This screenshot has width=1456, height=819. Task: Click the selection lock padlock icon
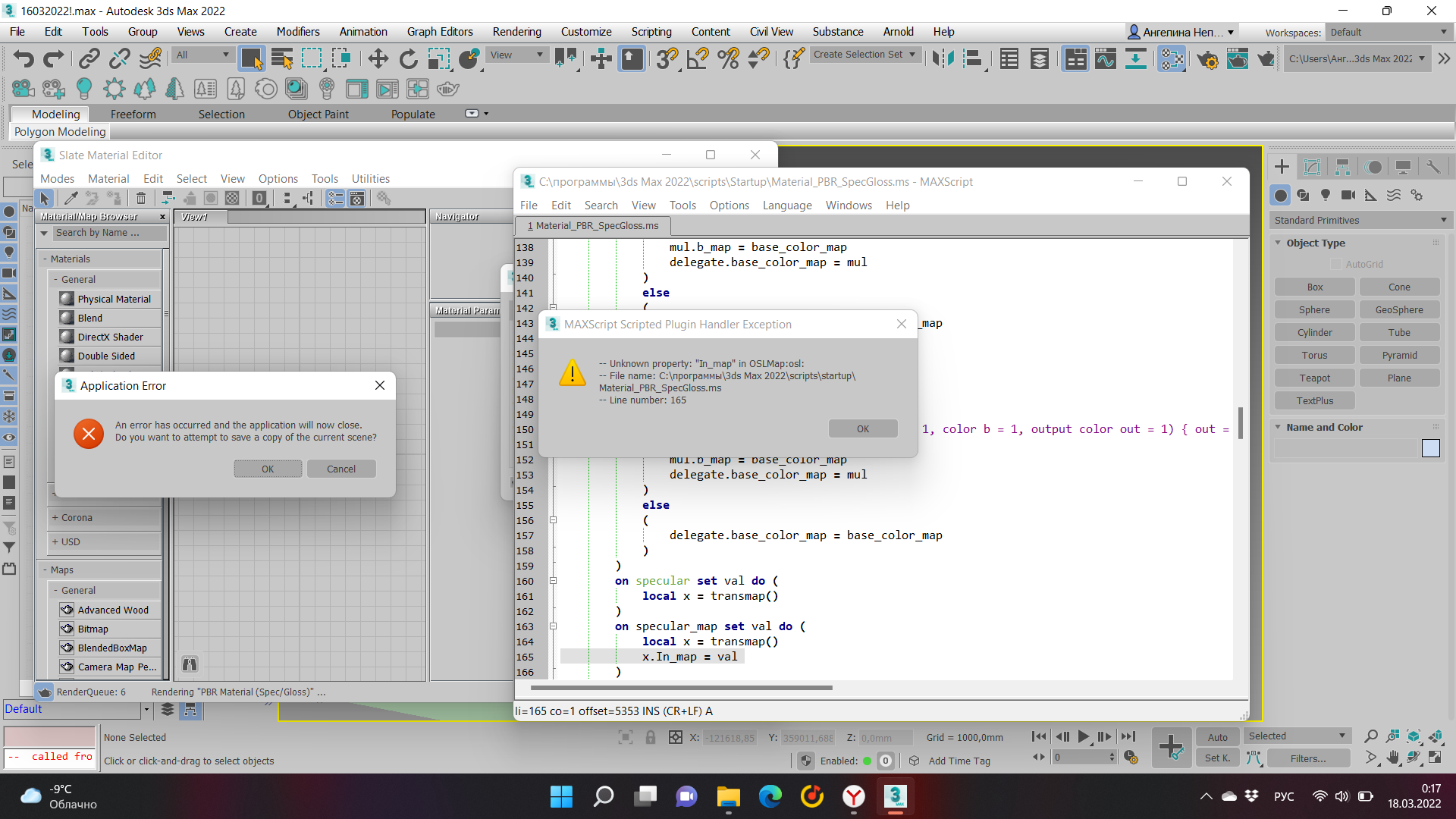click(650, 737)
